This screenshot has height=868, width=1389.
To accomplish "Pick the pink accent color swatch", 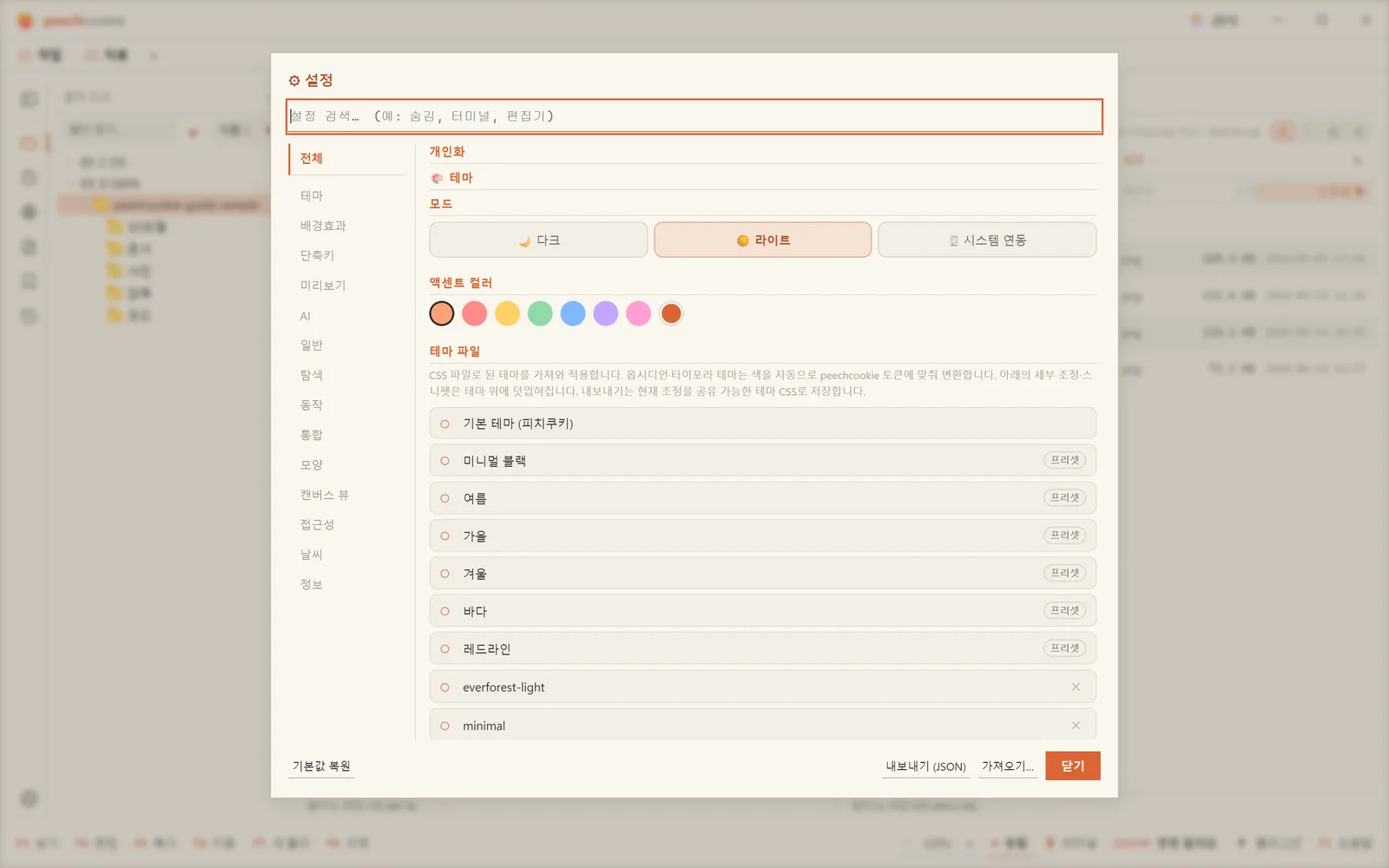I will [638, 313].
